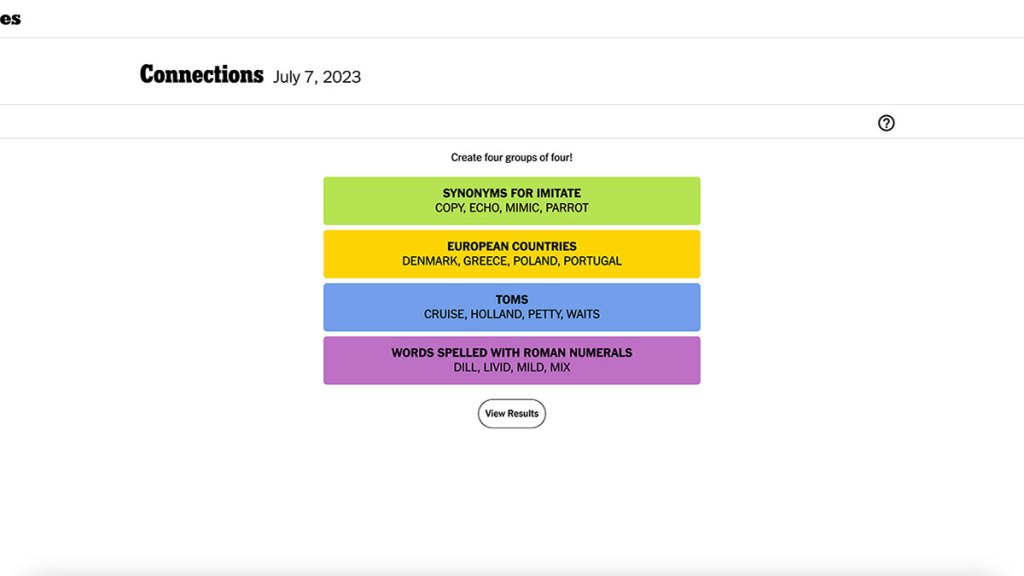Click the "Create four groups of four!" text
The width and height of the screenshot is (1024, 576).
click(511, 157)
